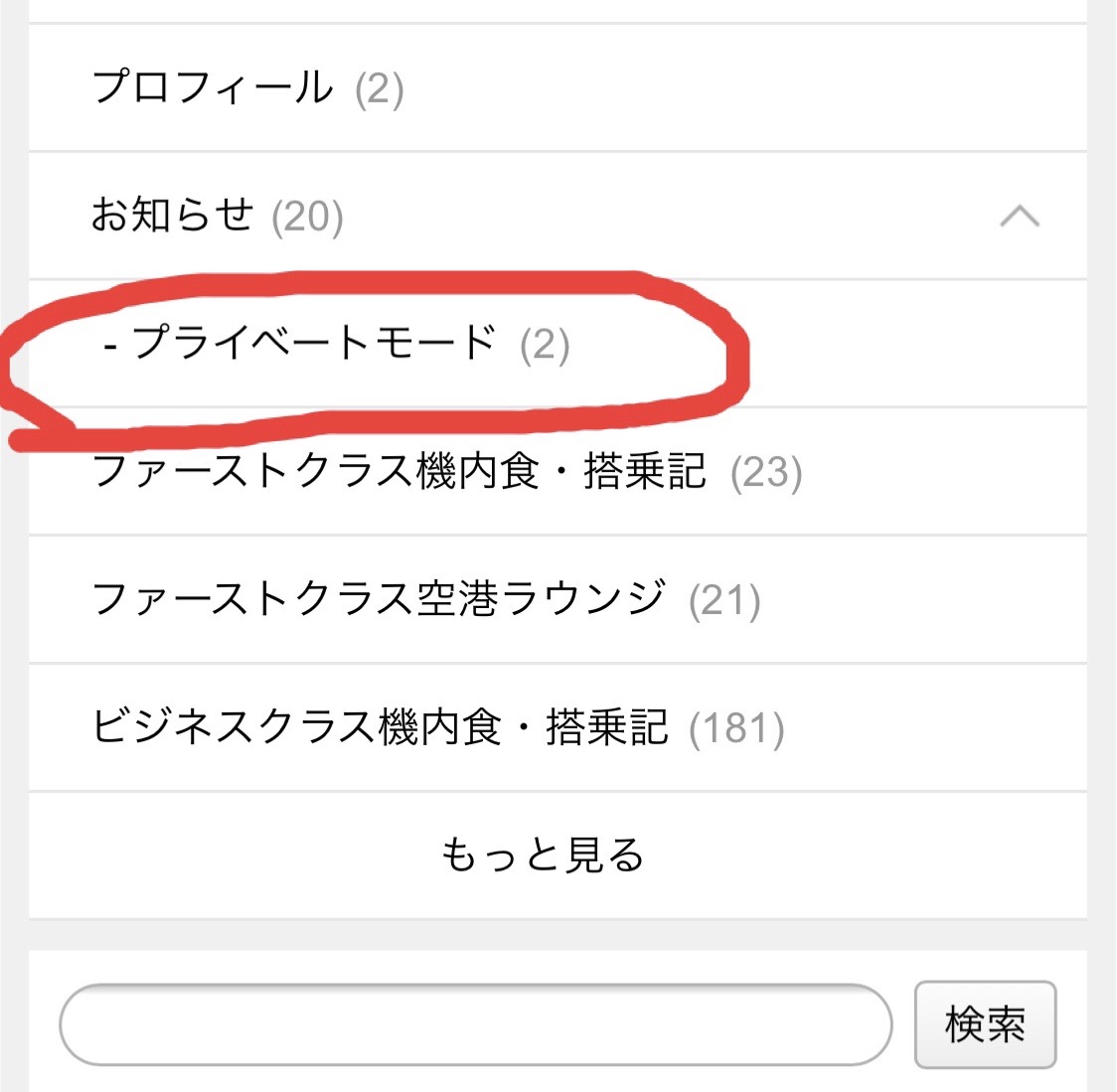Image resolution: width=1117 pixels, height=1092 pixels.
Task: Focus the search text field
Action: tap(476, 1024)
